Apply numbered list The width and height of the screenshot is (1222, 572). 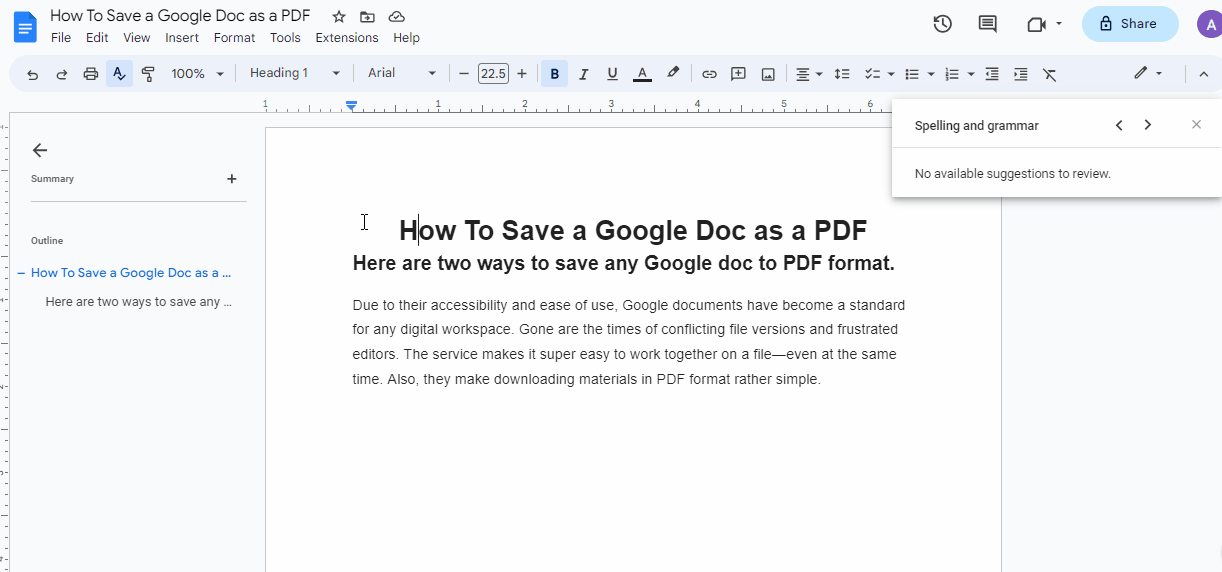(952, 74)
